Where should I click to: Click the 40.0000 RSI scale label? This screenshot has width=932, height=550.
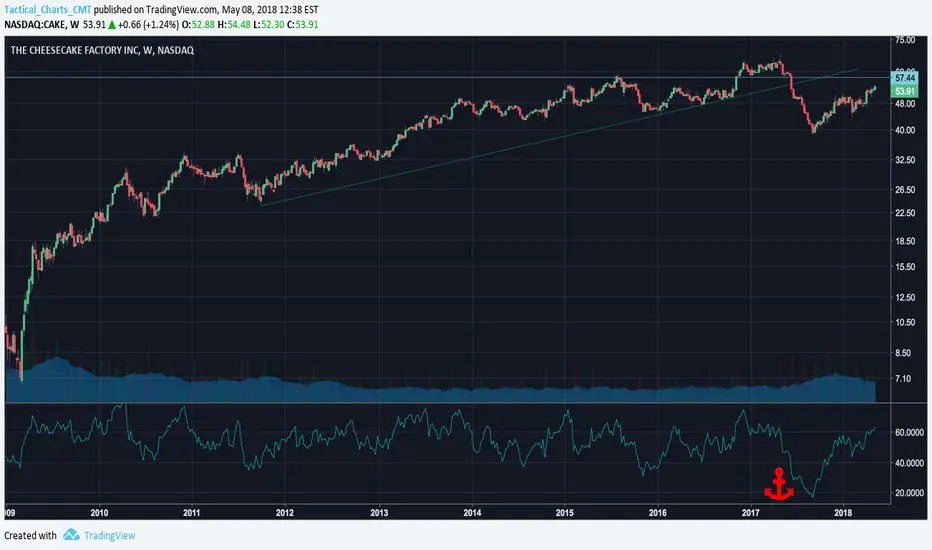coord(909,463)
